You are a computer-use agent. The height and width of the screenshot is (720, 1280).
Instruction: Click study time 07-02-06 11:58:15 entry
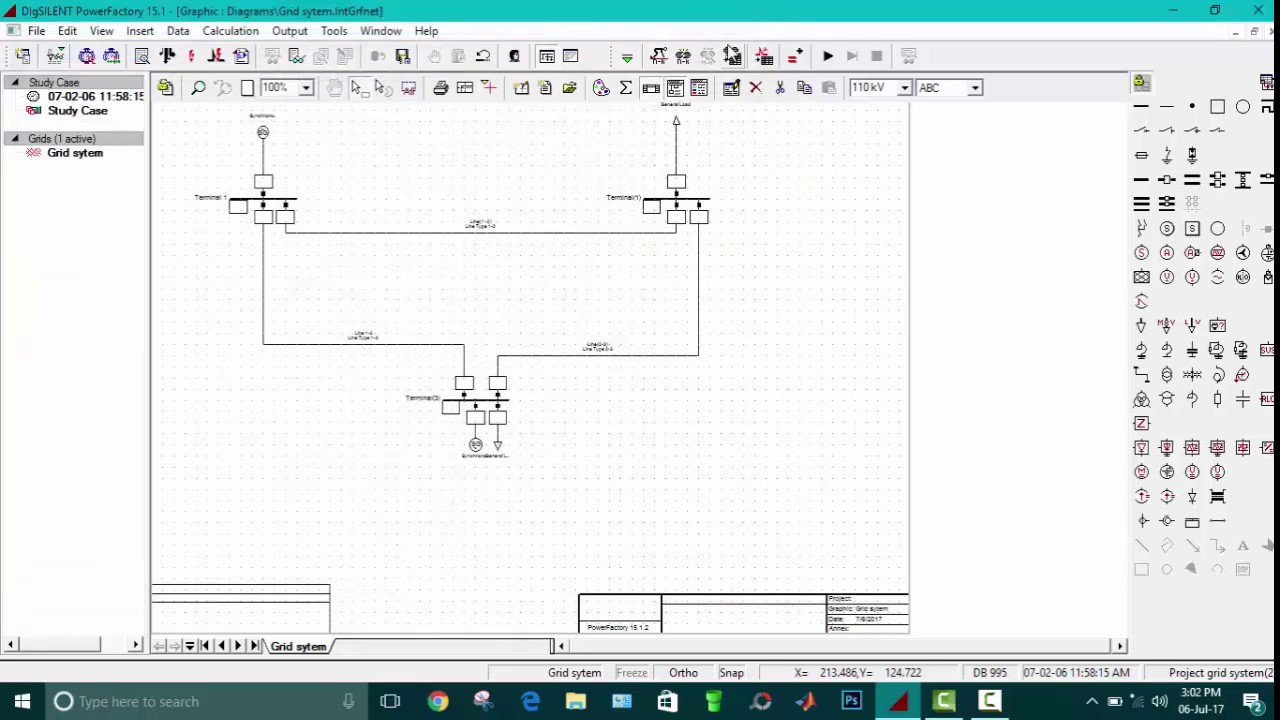tap(96, 97)
